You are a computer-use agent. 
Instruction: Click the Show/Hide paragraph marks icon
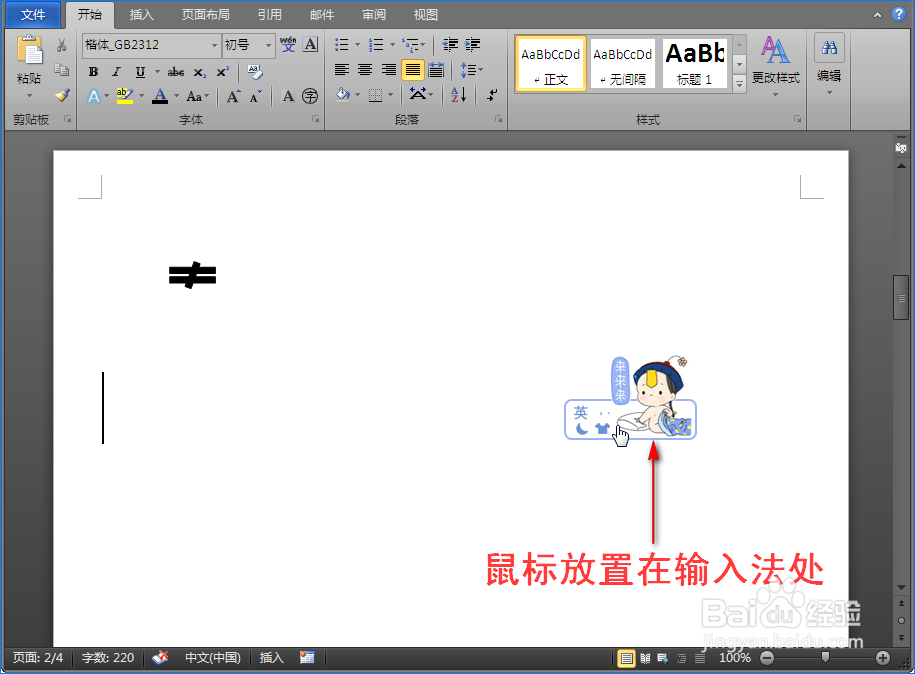[490, 96]
